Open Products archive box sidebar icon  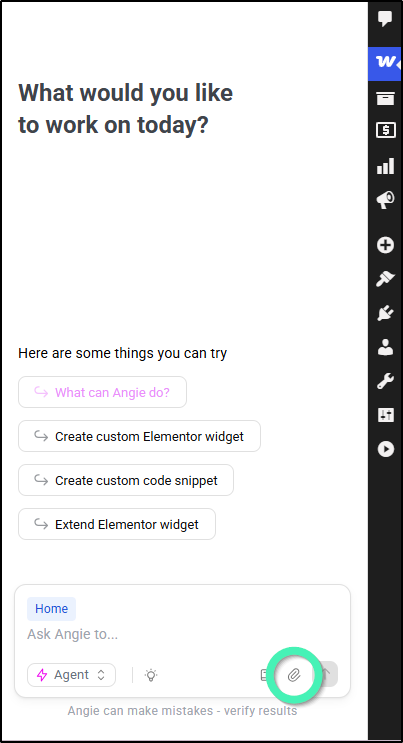(385, 98)
